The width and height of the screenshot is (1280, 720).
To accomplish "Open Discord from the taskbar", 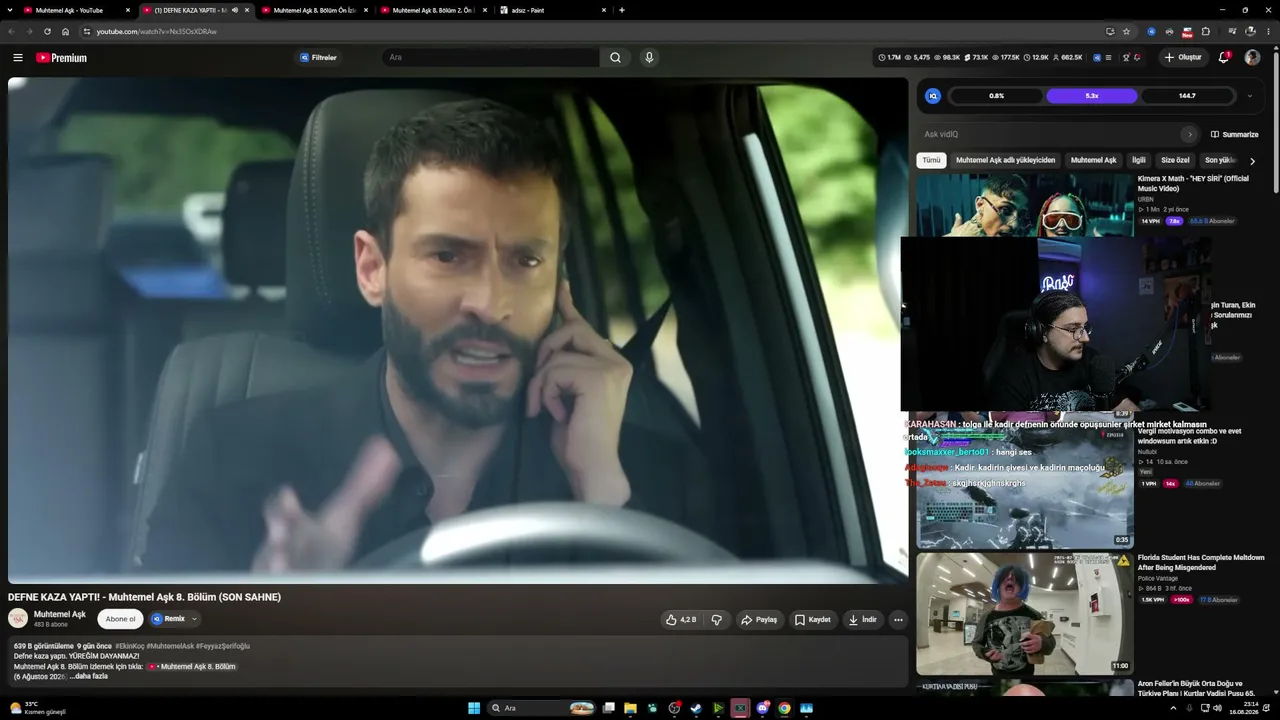I will (x=763, y=708).
